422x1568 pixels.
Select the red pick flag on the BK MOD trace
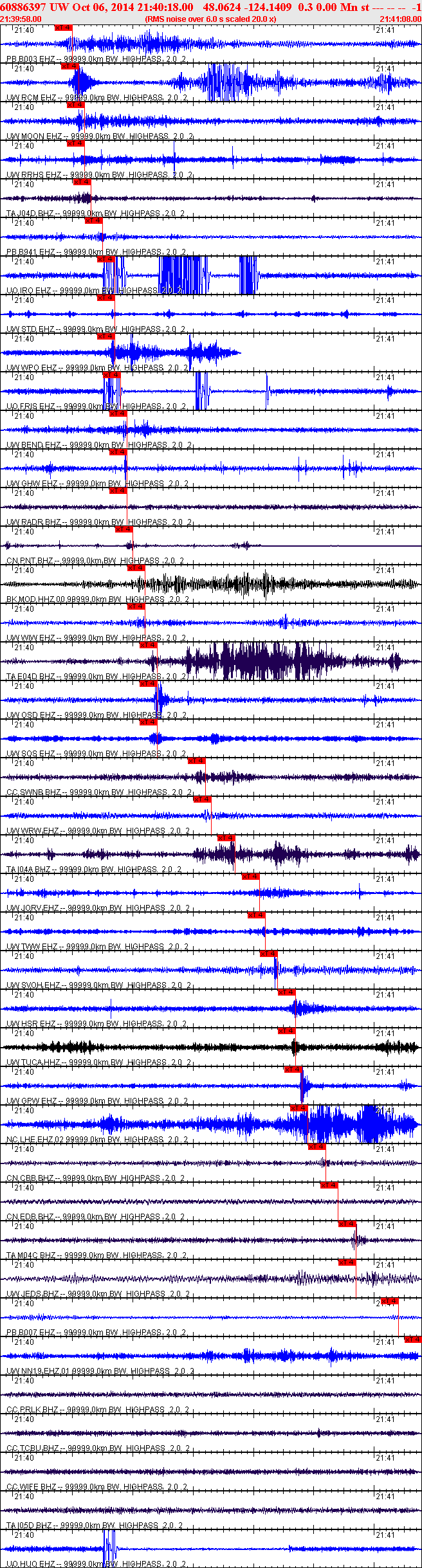[x=136, y=568]
